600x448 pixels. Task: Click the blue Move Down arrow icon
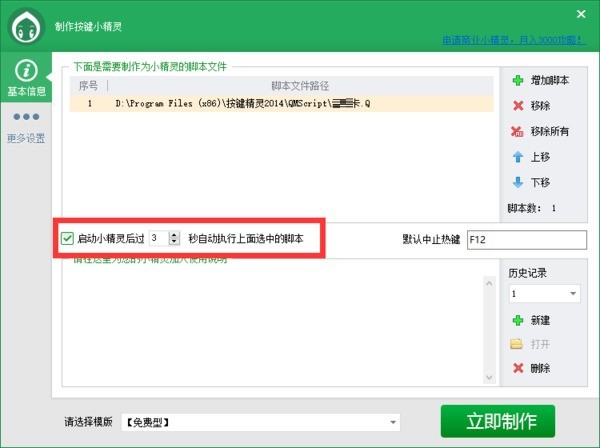point(517,183)
